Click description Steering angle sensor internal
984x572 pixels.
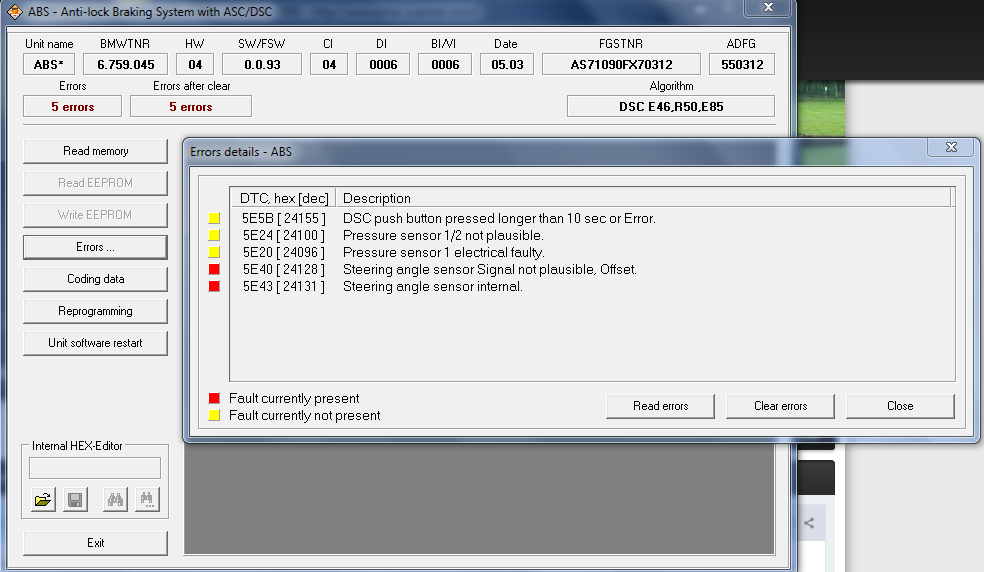432,286
